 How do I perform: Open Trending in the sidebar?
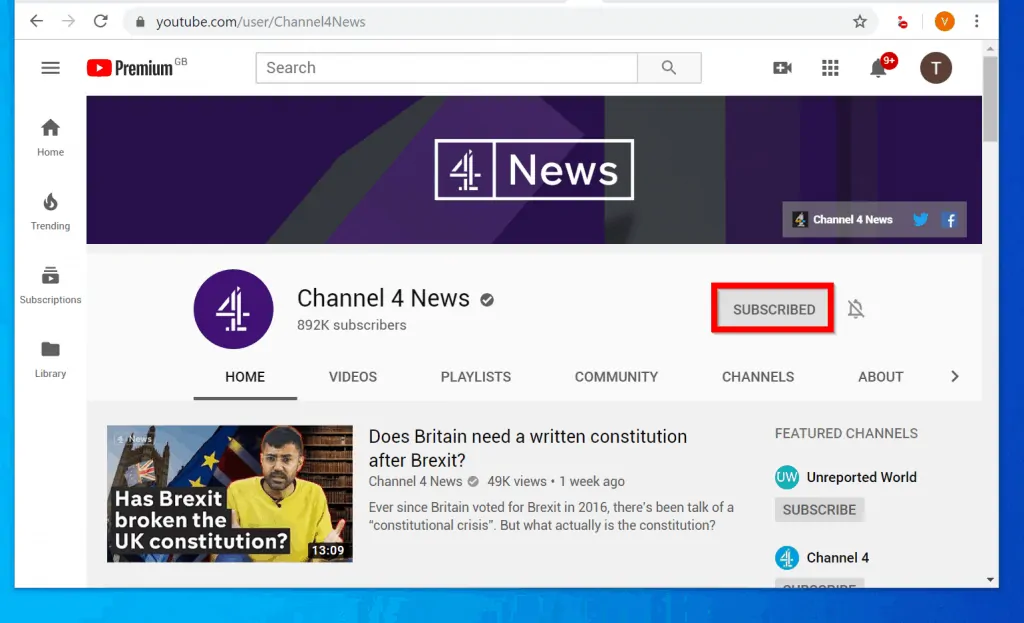(x=50, y=212)
